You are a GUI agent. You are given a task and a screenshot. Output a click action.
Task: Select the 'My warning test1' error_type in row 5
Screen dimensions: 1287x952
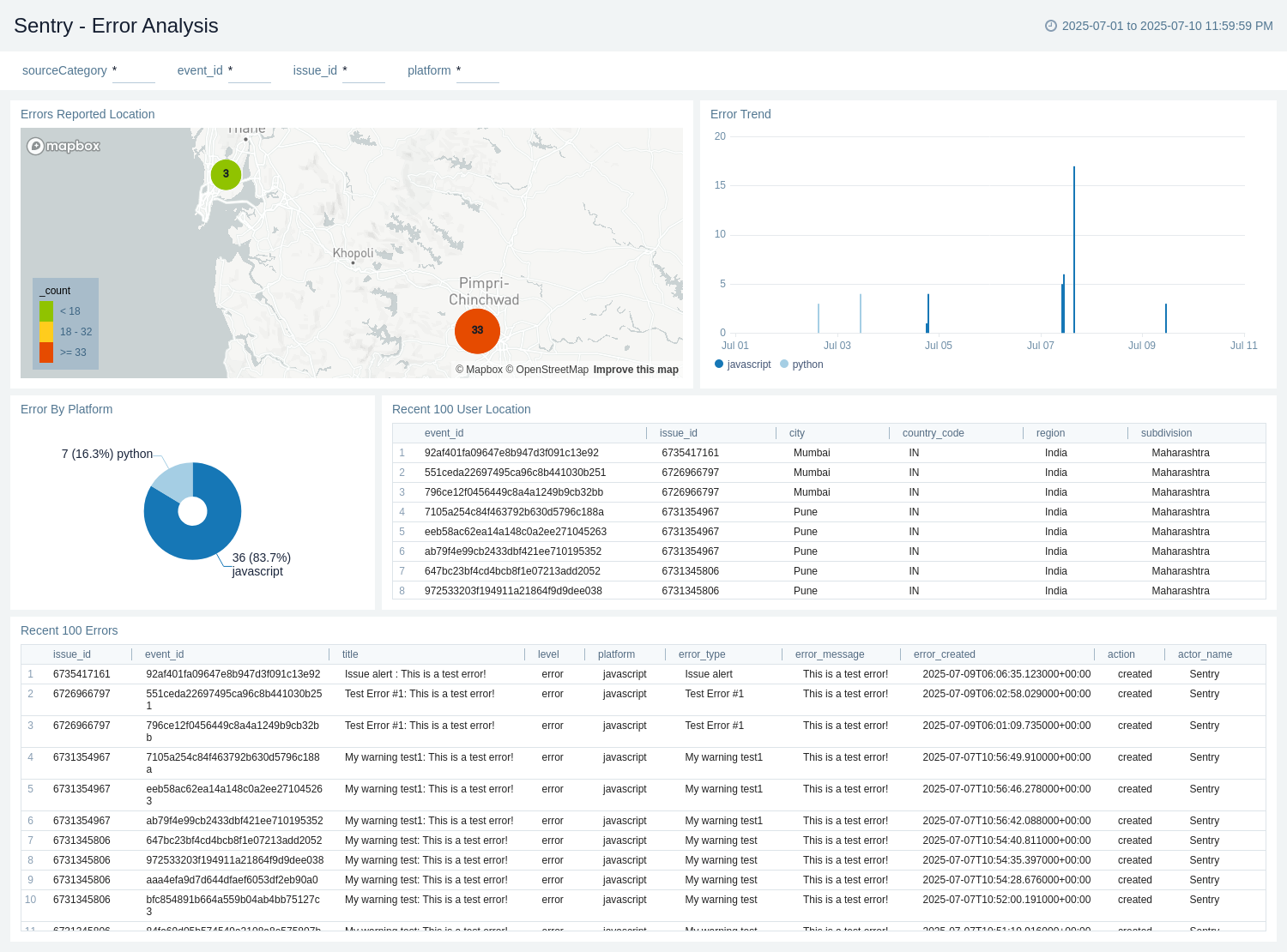click(723, 789)
